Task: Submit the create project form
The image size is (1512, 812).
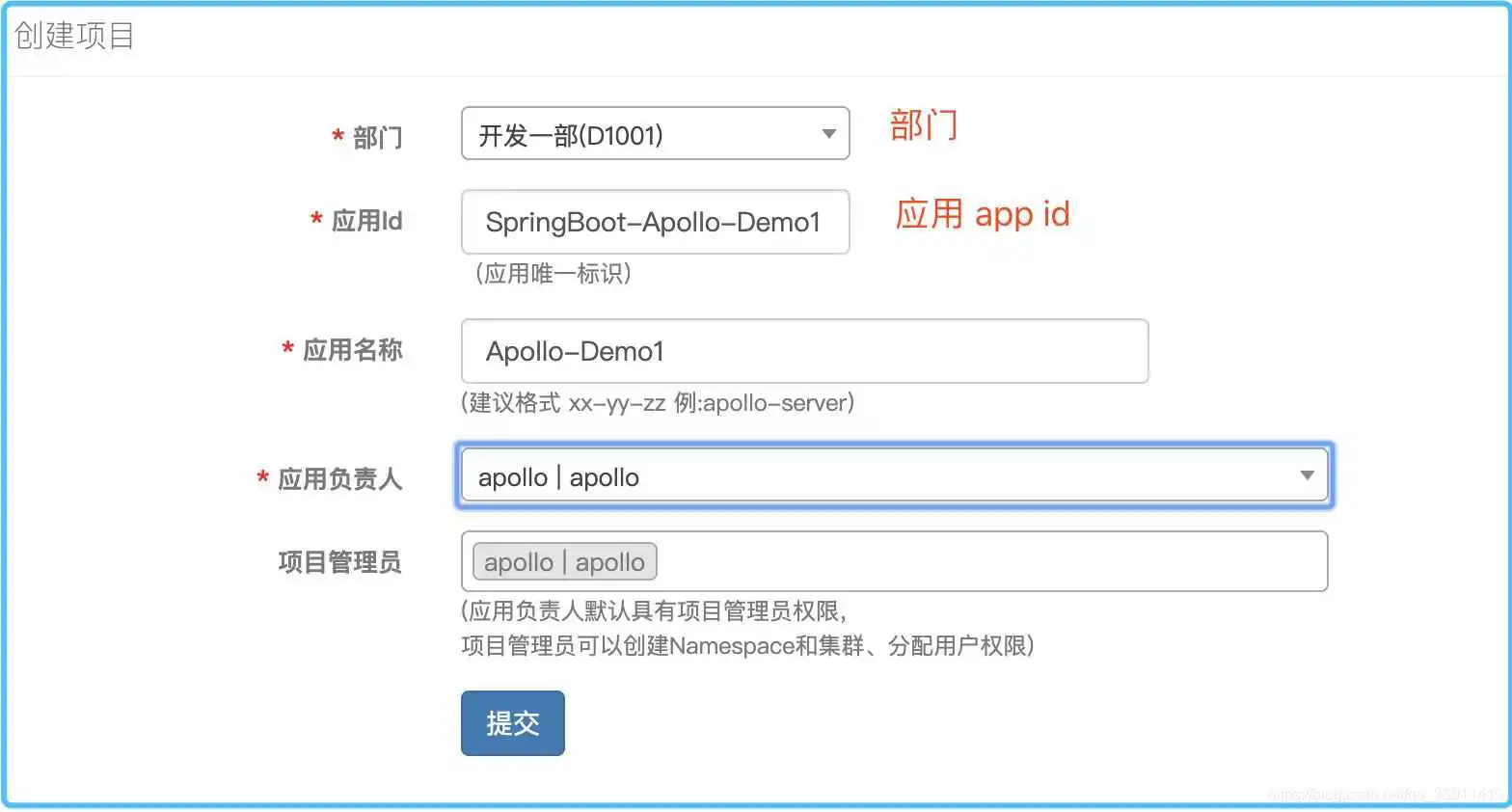Action: (512, 723)
